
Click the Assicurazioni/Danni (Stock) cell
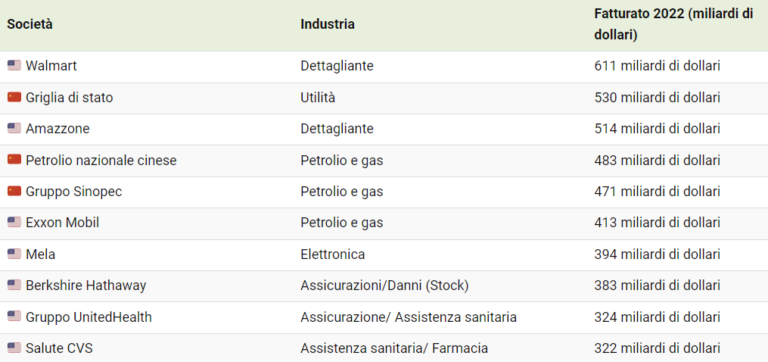pyautogui.click(x=384, y=286)
